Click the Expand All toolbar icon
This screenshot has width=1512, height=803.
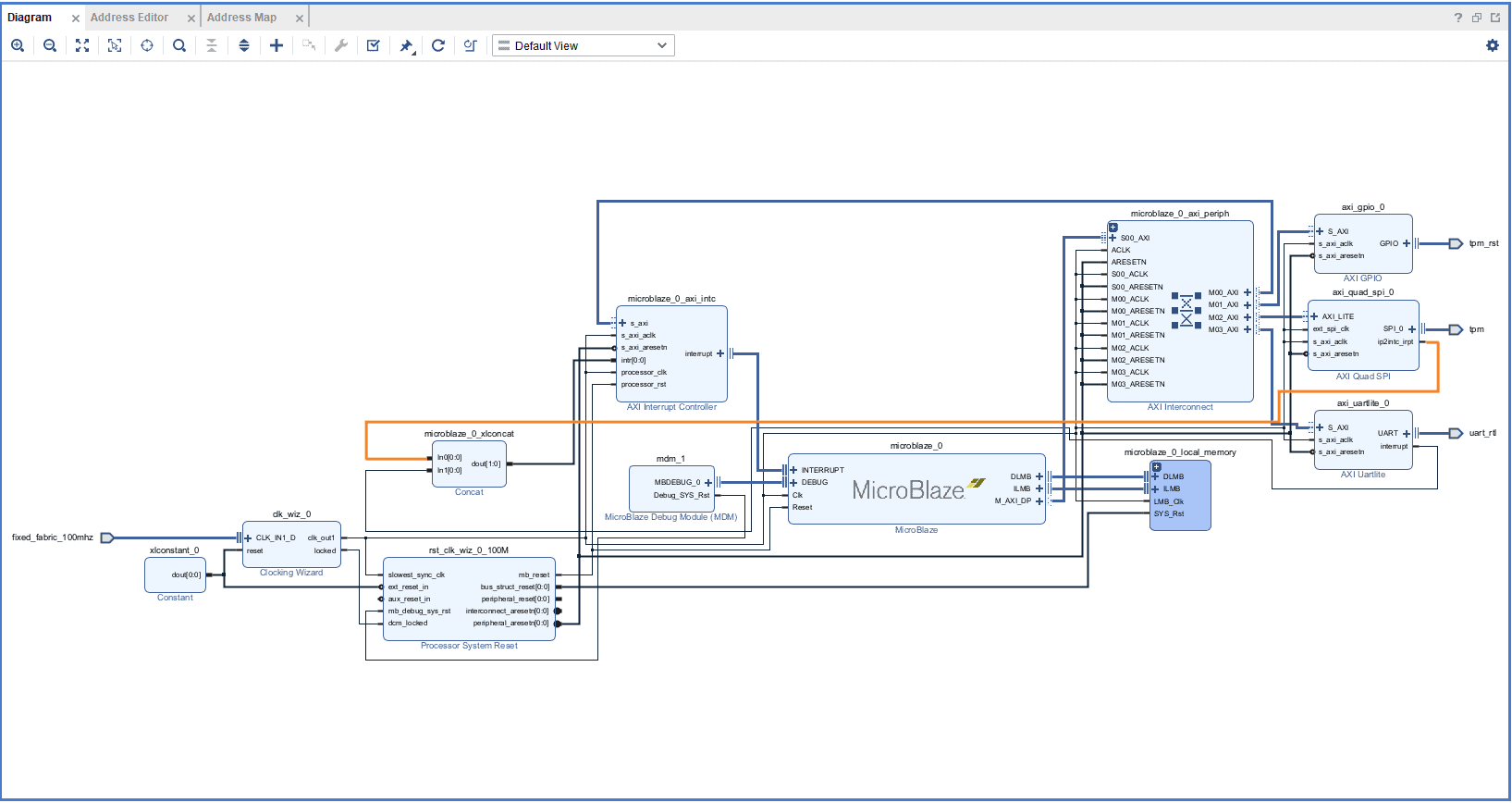[244, 45]
